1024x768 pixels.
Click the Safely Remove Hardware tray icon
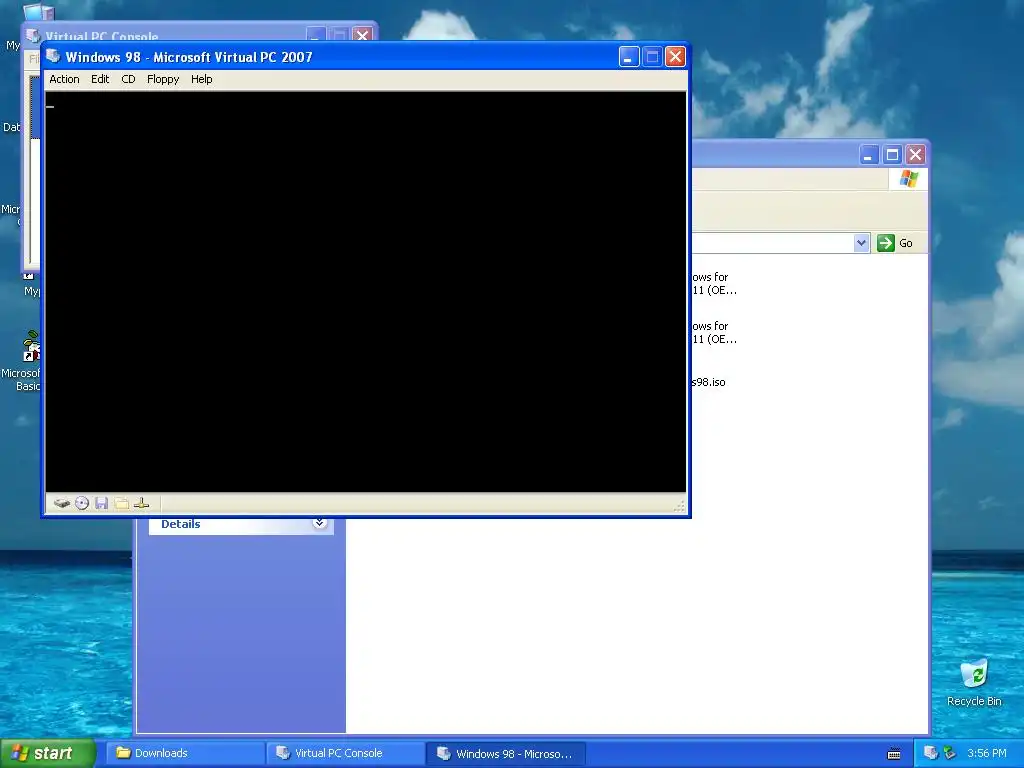pos(949,753)
